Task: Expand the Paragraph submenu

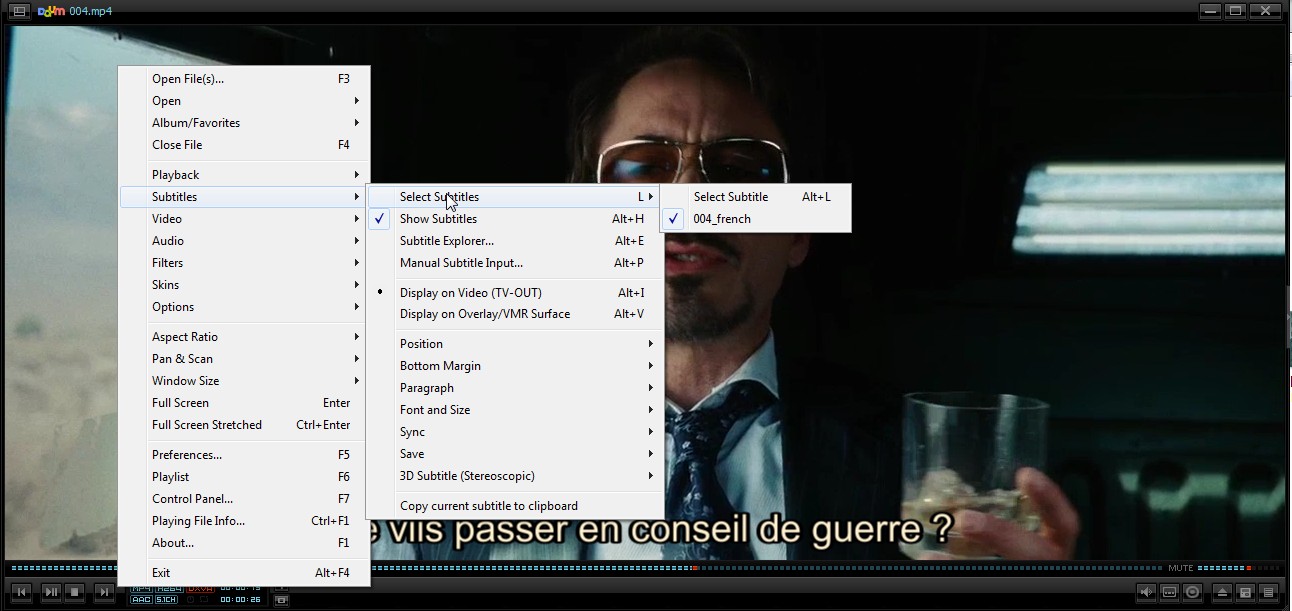Action: (514, 388)
